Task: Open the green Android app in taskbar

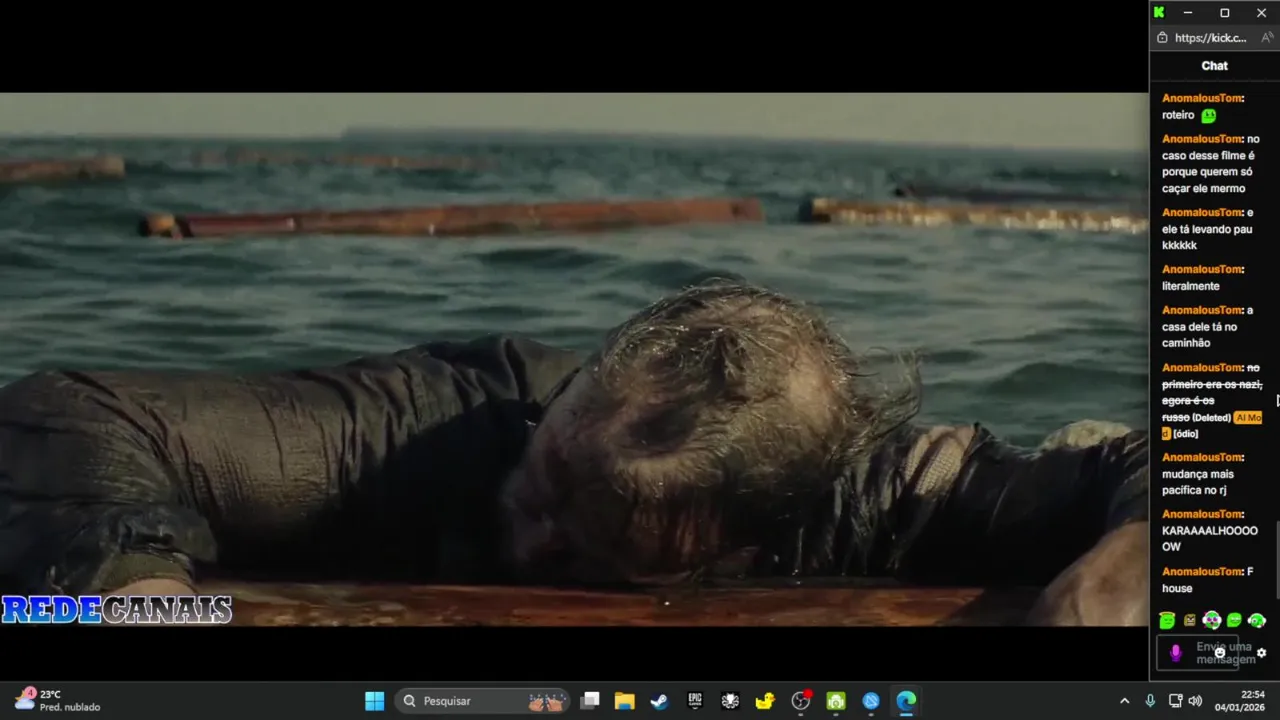Action: point(836,701)
